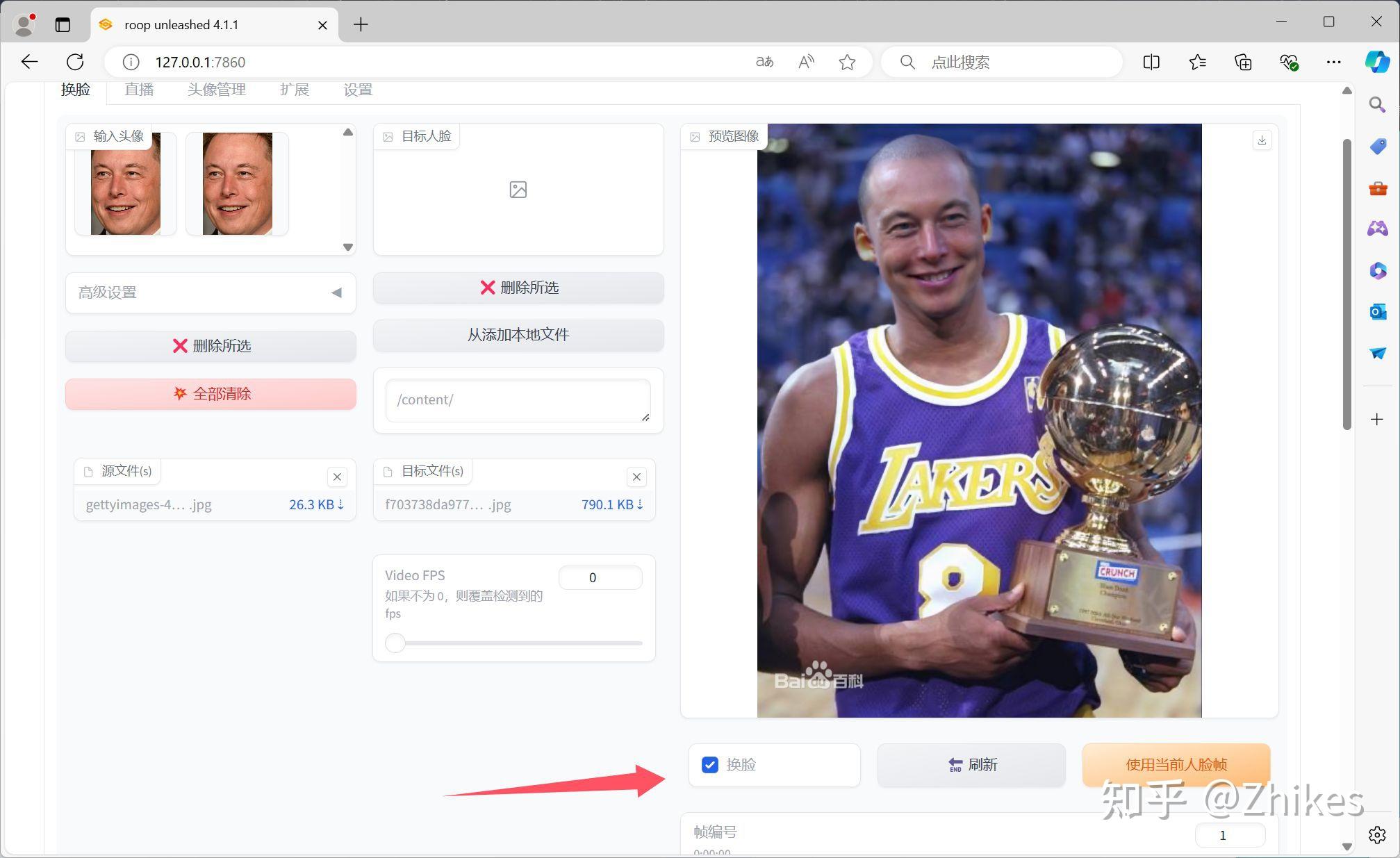
Task: Open the sidebar search icon
Action: coord(1377,105)
